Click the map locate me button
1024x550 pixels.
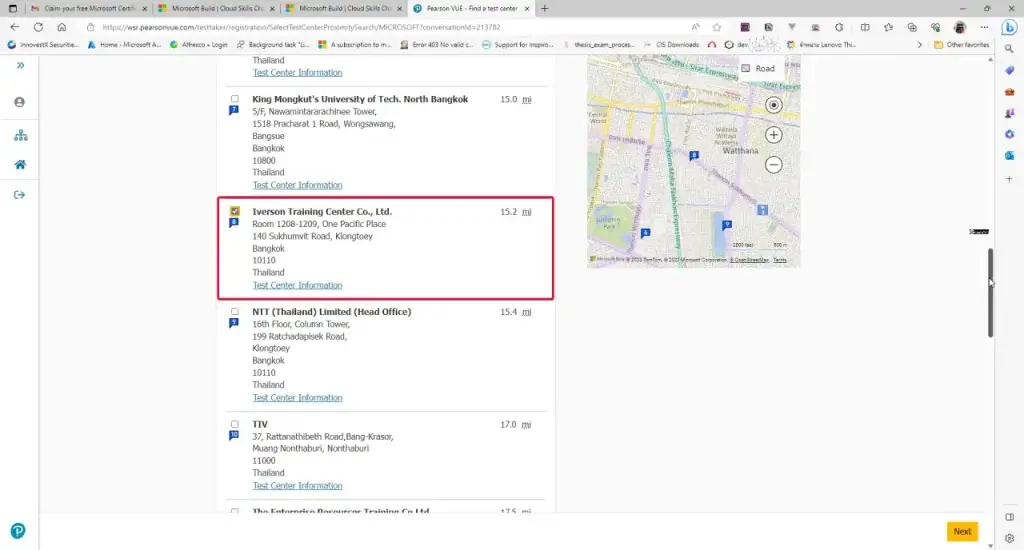[x=773, y=105]
